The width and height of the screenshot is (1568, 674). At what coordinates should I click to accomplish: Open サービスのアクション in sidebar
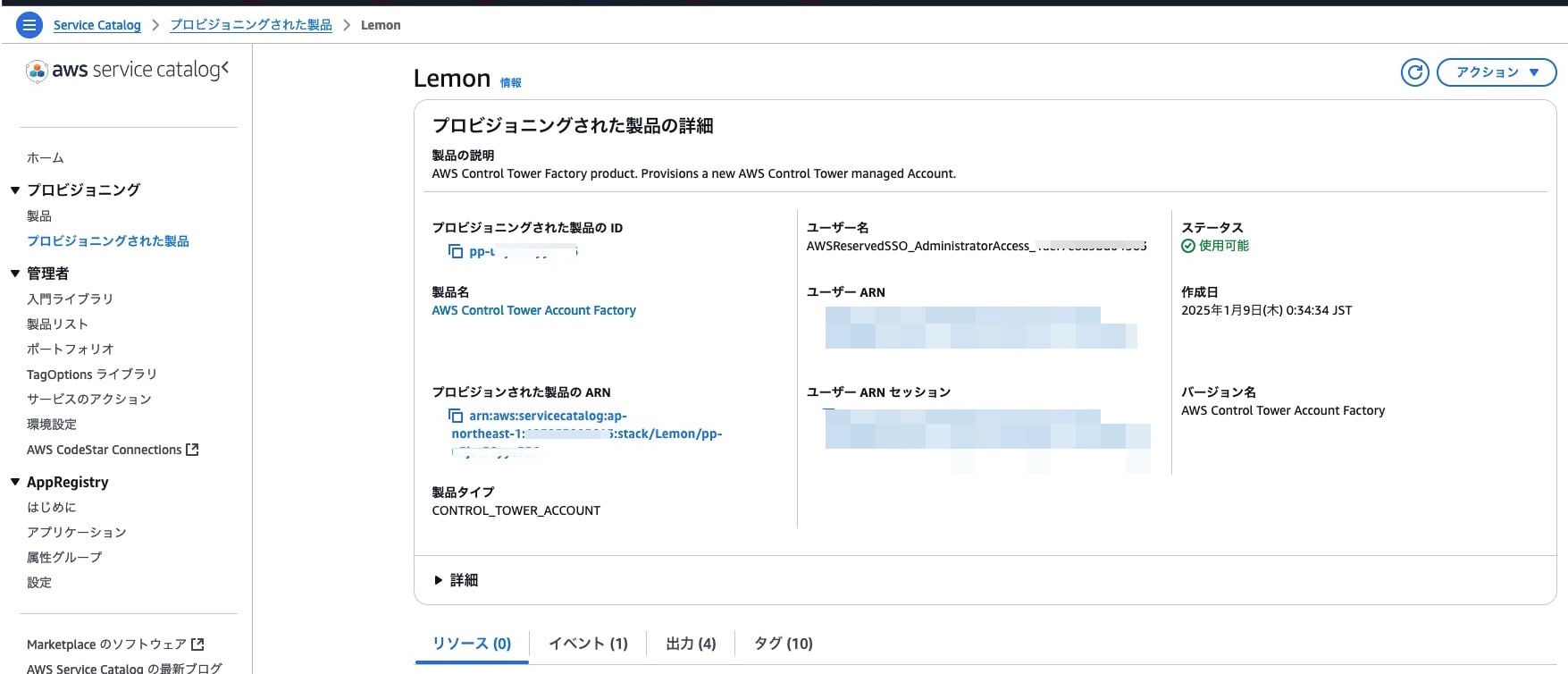point(89,400)
